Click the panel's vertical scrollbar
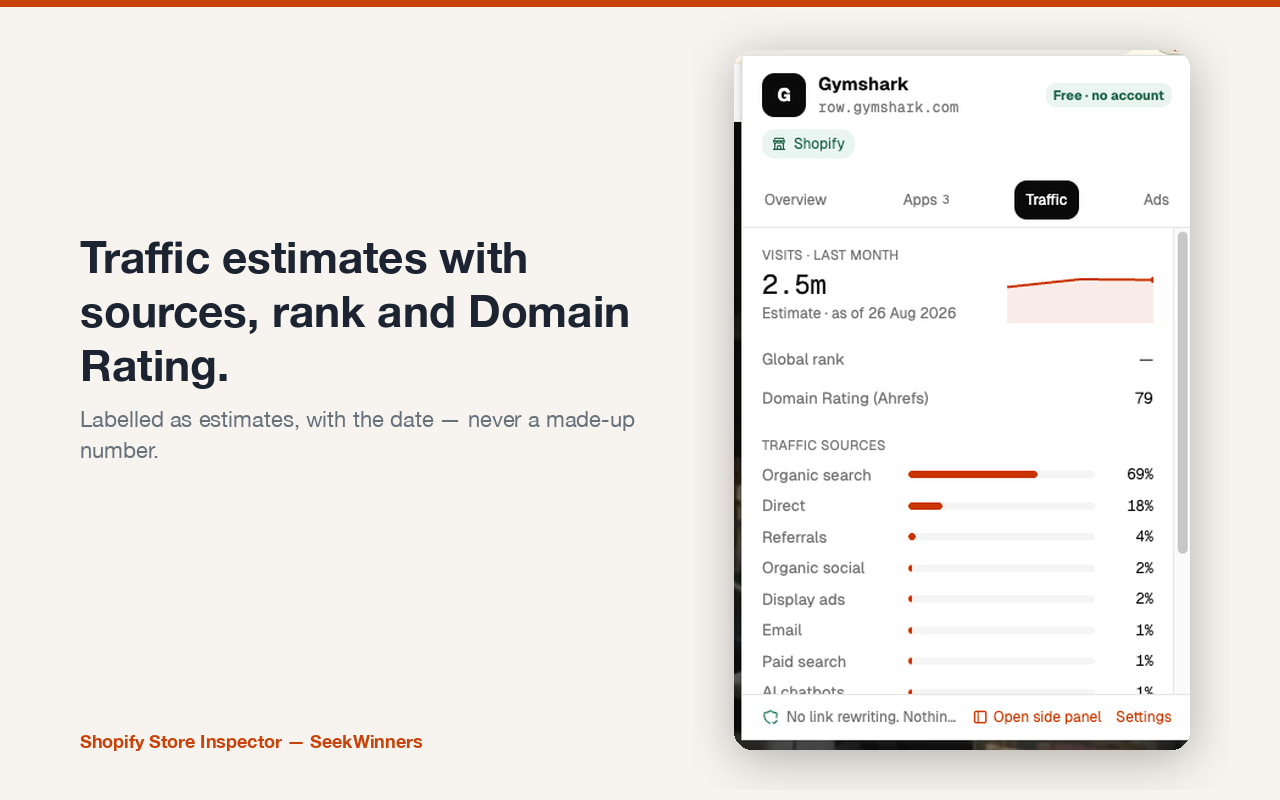Viewport: 1280px width, 800px height. pos(1182,392)
